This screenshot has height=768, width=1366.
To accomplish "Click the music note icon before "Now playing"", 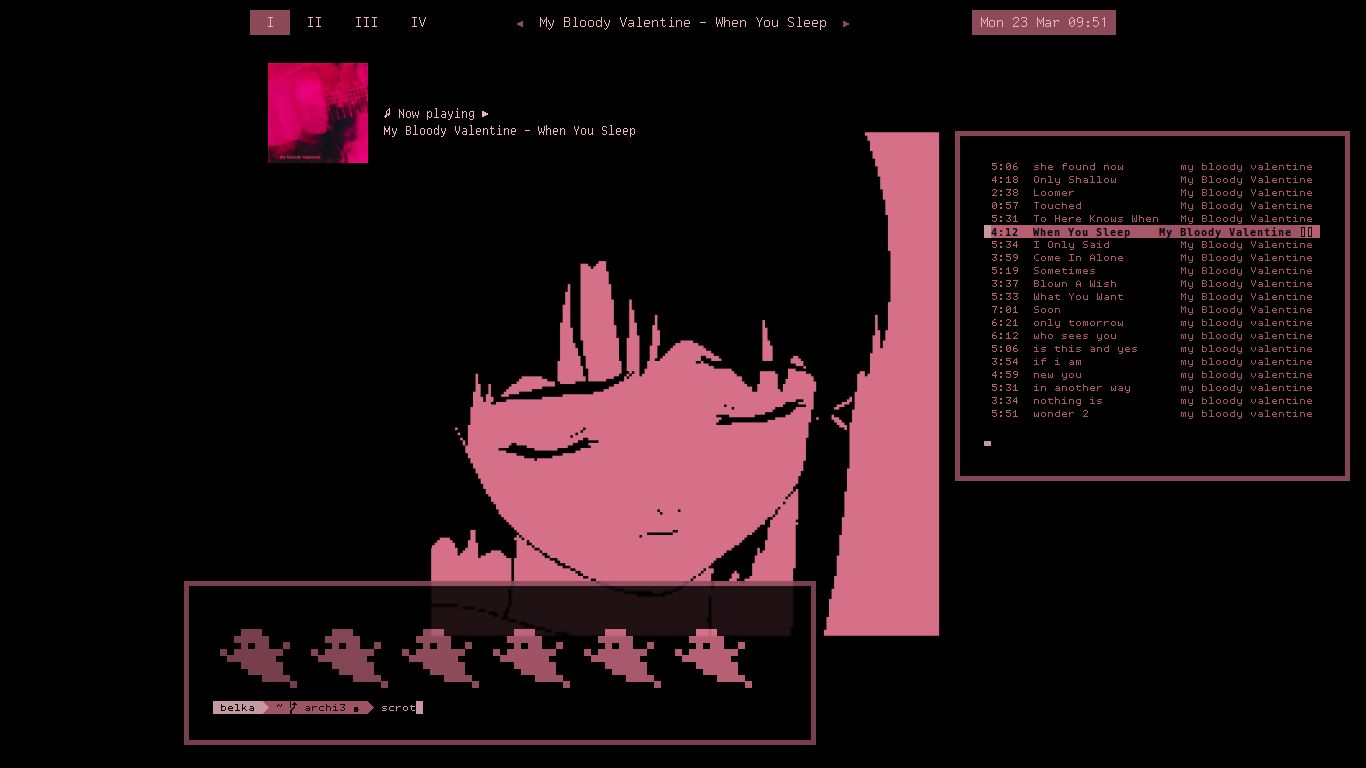I will pos(389,113).
